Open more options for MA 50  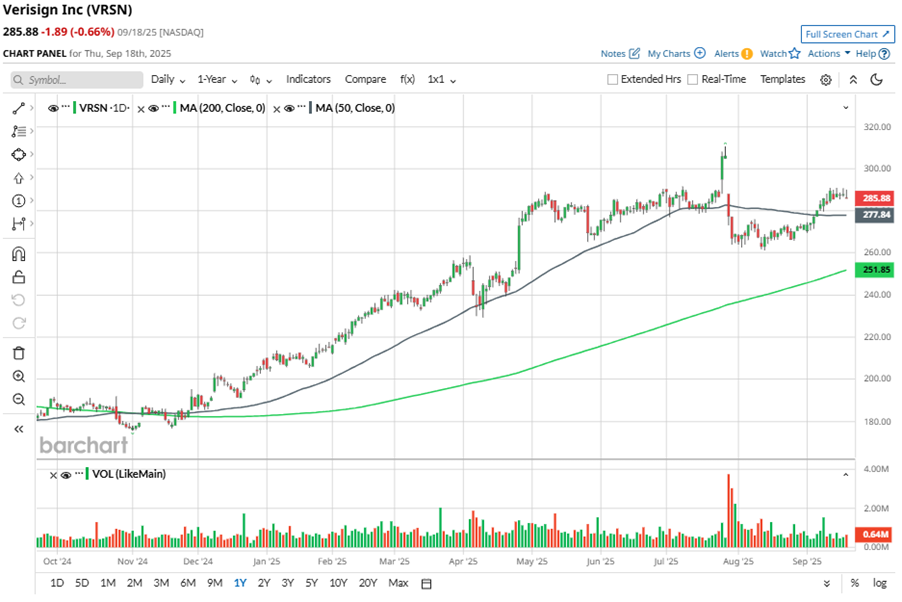[x=301, y=106]
